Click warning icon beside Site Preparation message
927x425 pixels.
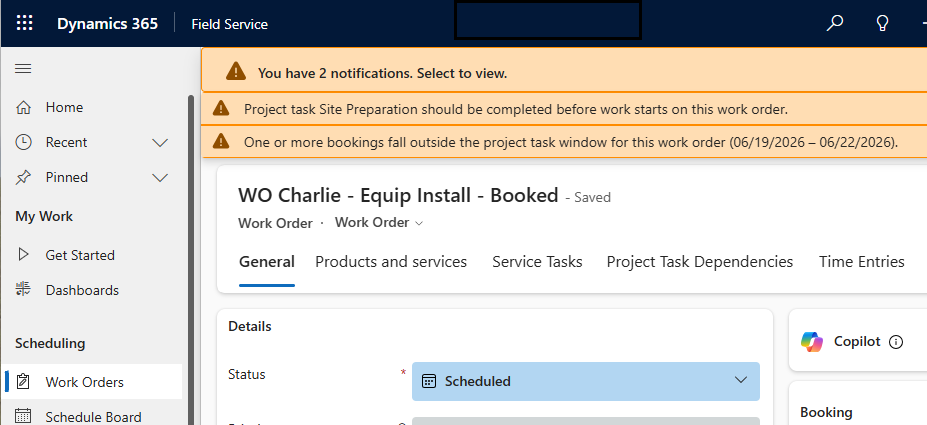(221, 108)
